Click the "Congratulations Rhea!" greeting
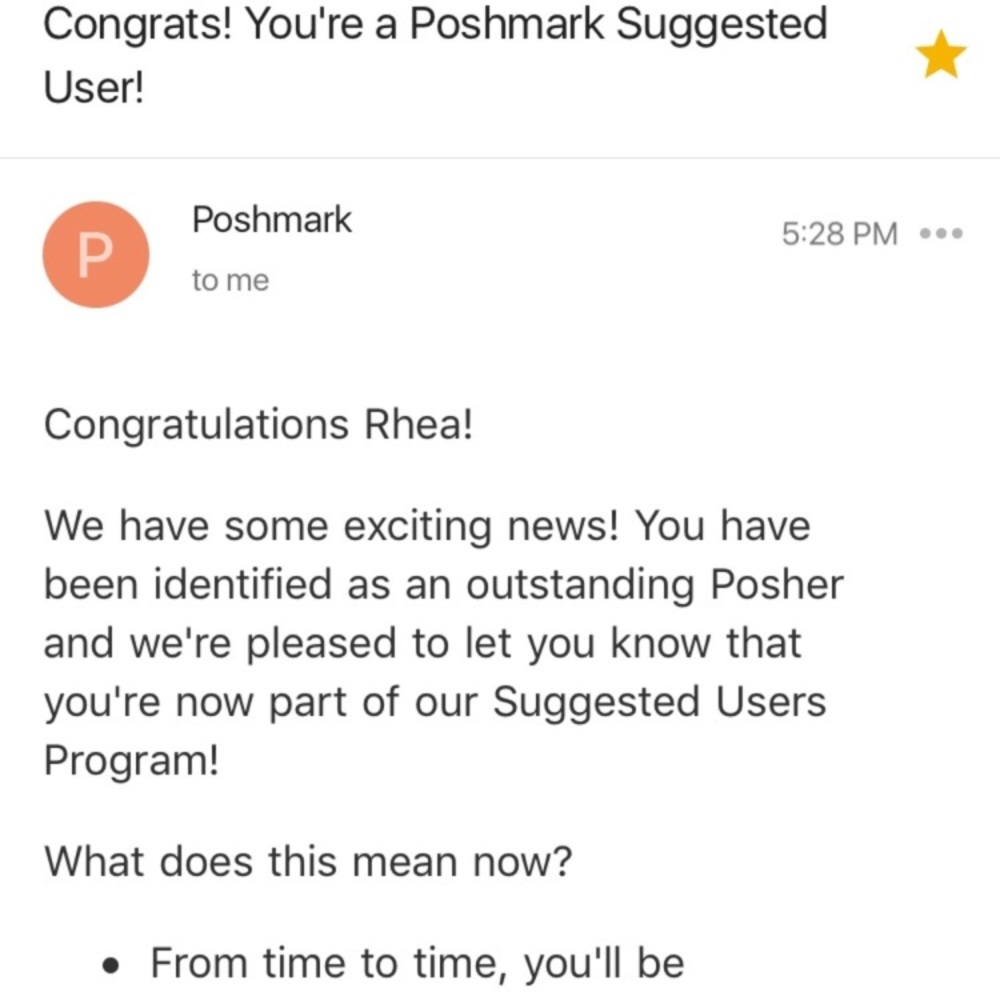The height and width of the screenshot is (1000, 1000). click(x=257, y=426)
